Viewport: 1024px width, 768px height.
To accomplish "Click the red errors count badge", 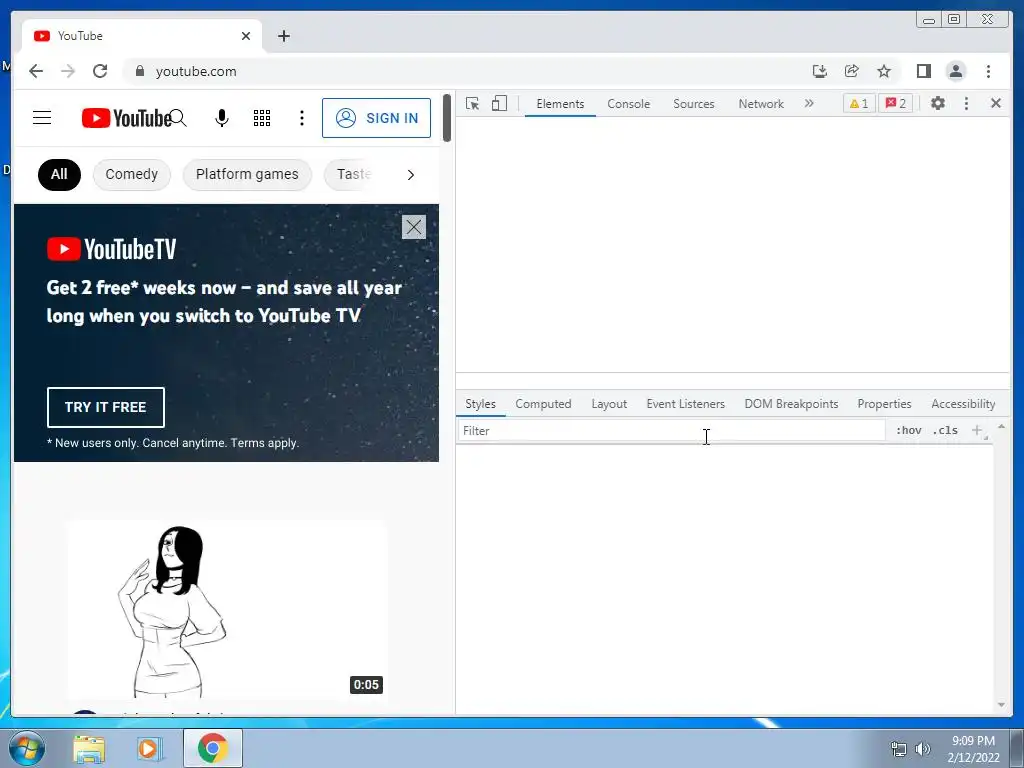I will tap(896, 103).
